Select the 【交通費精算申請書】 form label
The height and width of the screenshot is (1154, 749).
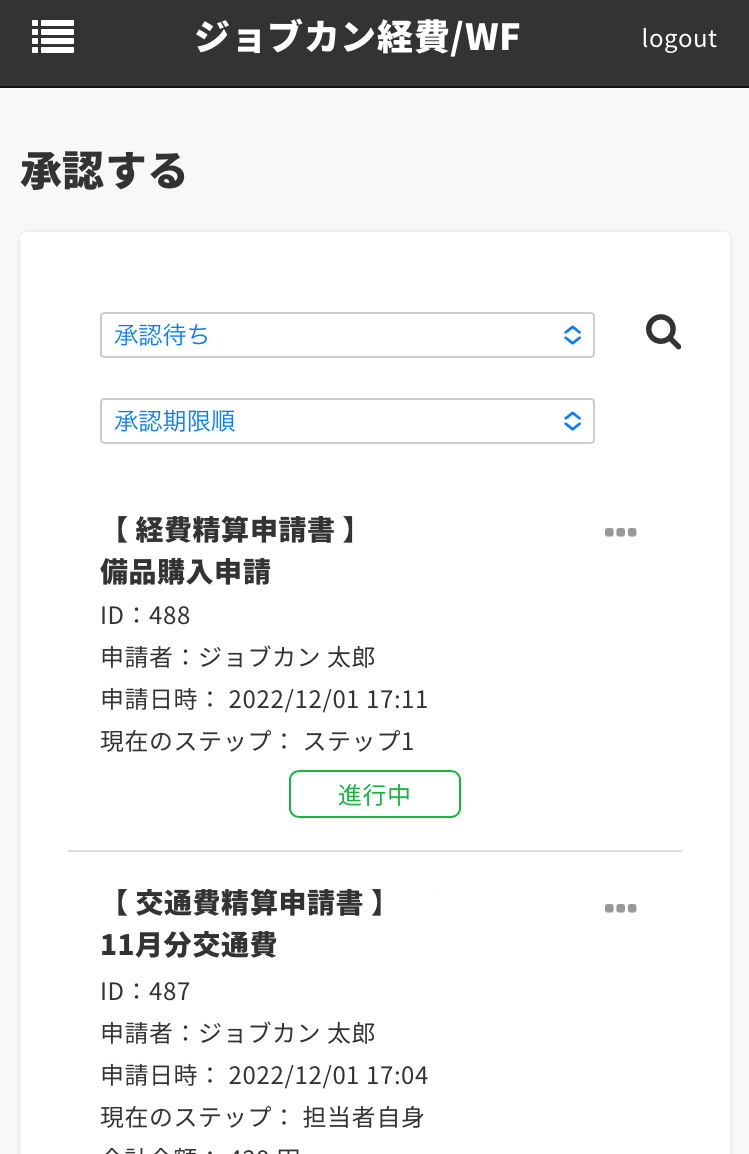pyautogui.click(x=243, y=904)
